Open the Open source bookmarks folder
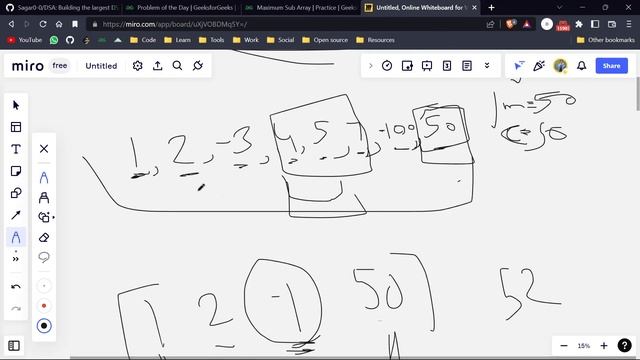Screen dimensions: 640x360 tap(325, 40)
